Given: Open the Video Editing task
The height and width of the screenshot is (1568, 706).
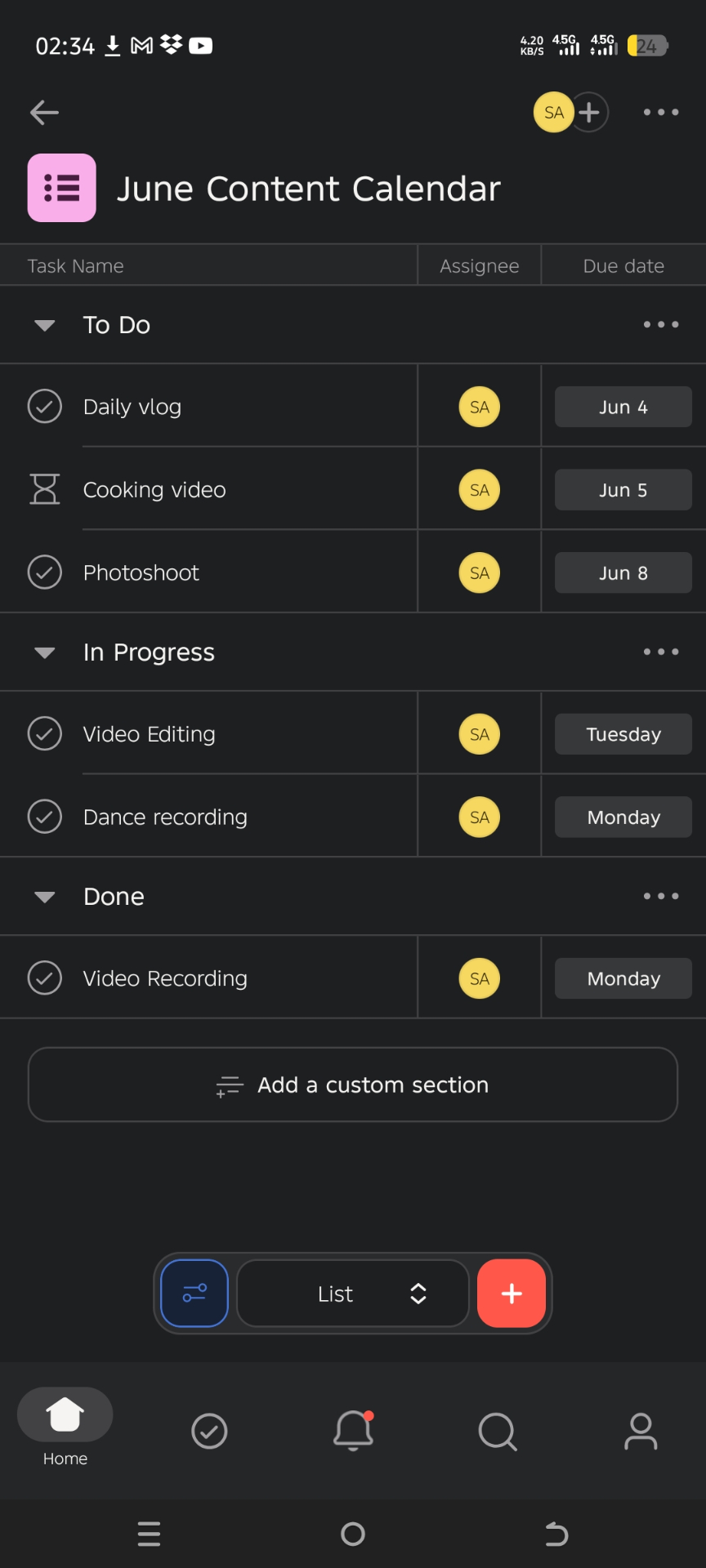Looking at the screenshot, I should tap(150, 734).
